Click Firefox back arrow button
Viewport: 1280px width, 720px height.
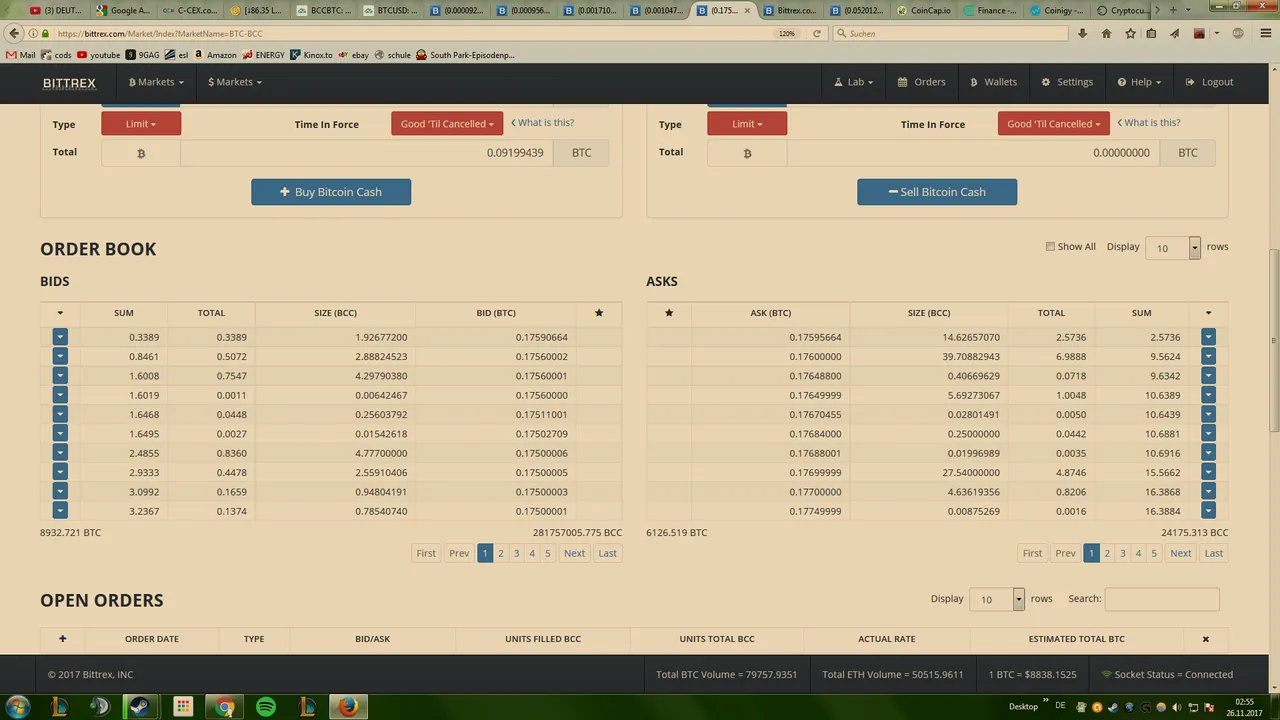14,33
